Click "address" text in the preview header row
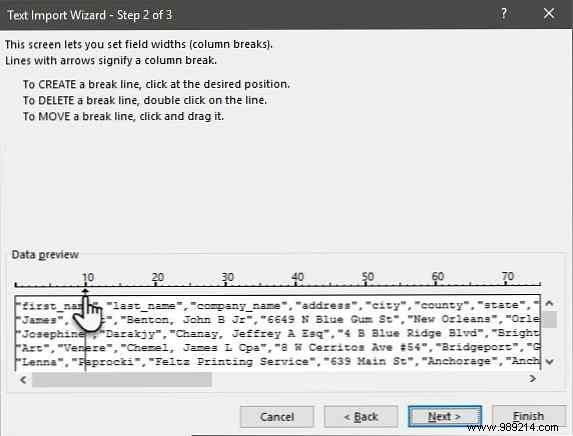 click(x=326, y=305)
